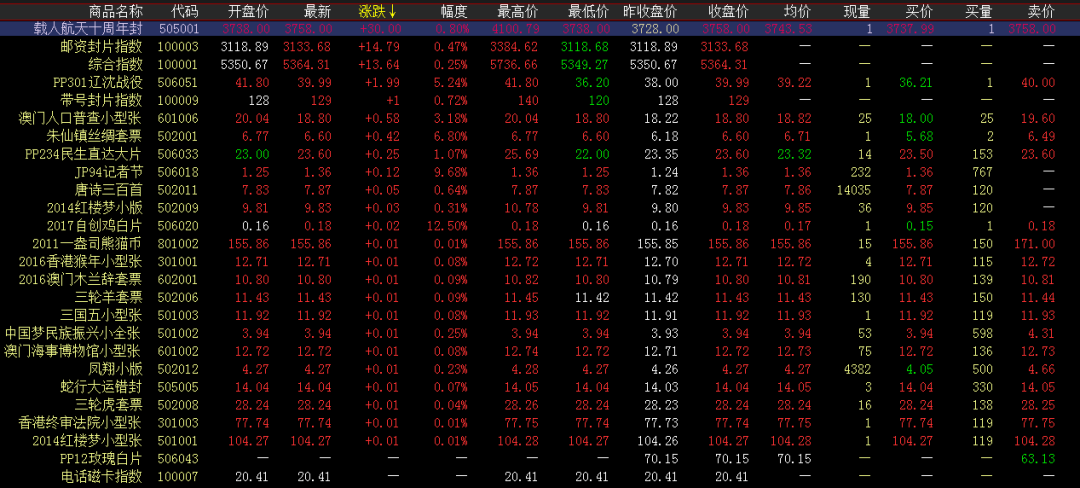Click the 开盘价 column header
The height and width of the screenshot is (488, 1080).
click(x=249, y=12)
